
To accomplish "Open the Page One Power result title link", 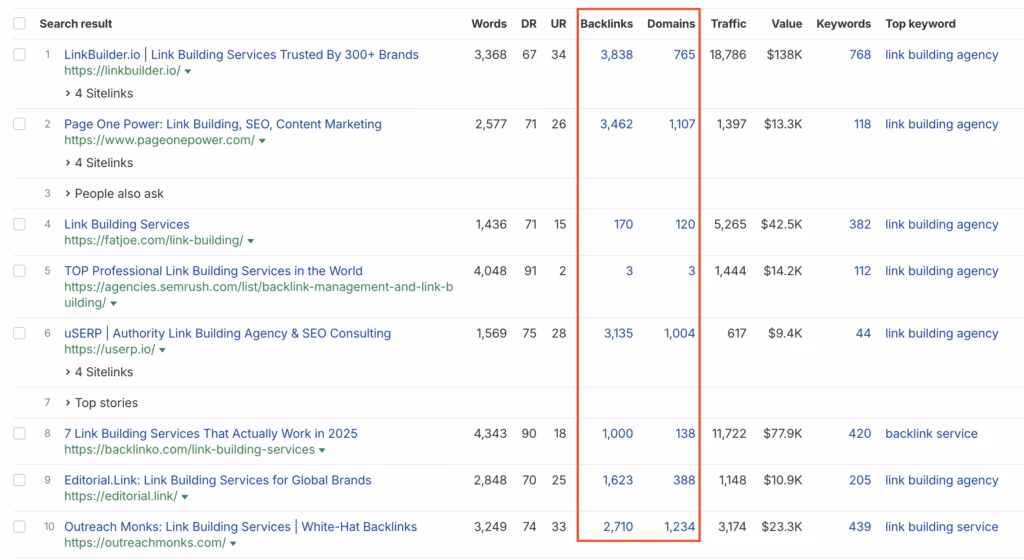I will click(223, 124).
